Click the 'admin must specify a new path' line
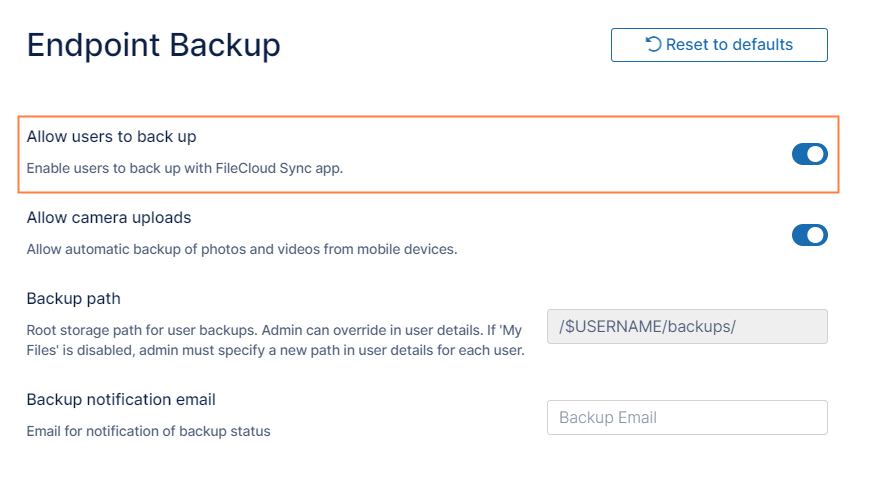 274,351
